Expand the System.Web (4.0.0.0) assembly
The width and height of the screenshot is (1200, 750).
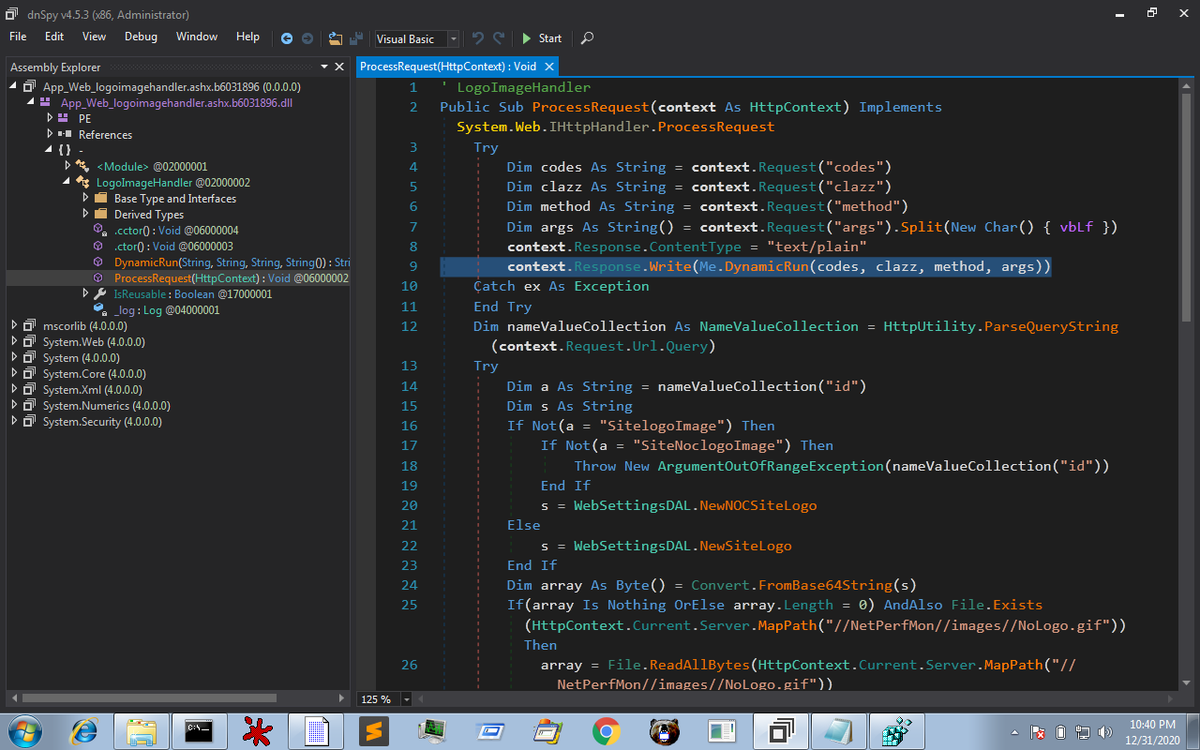(x=14, y=342)
